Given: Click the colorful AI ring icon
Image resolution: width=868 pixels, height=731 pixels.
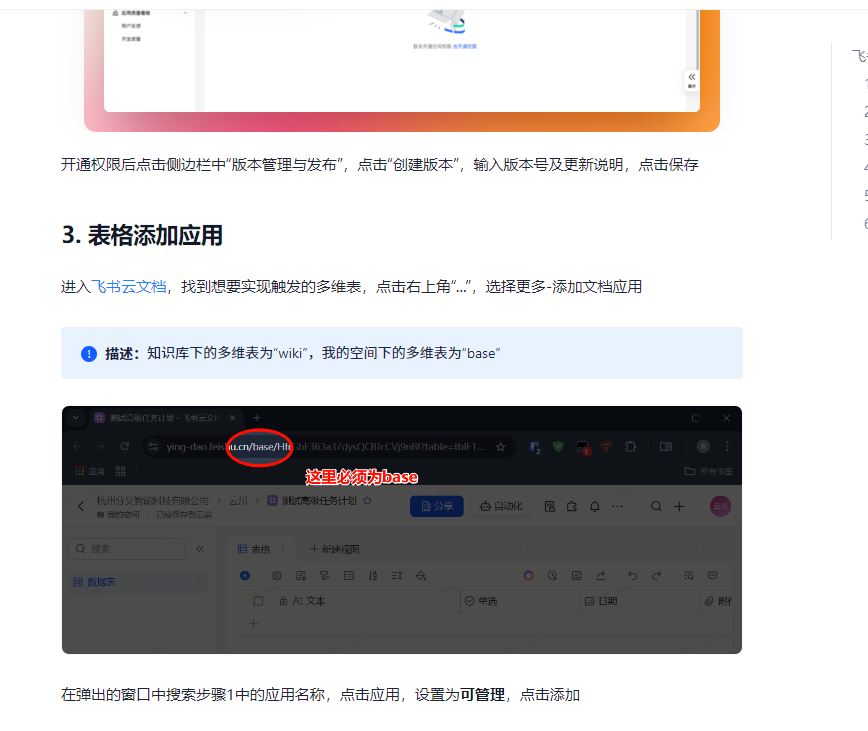Looking at the screenshot, I should 528,576.
